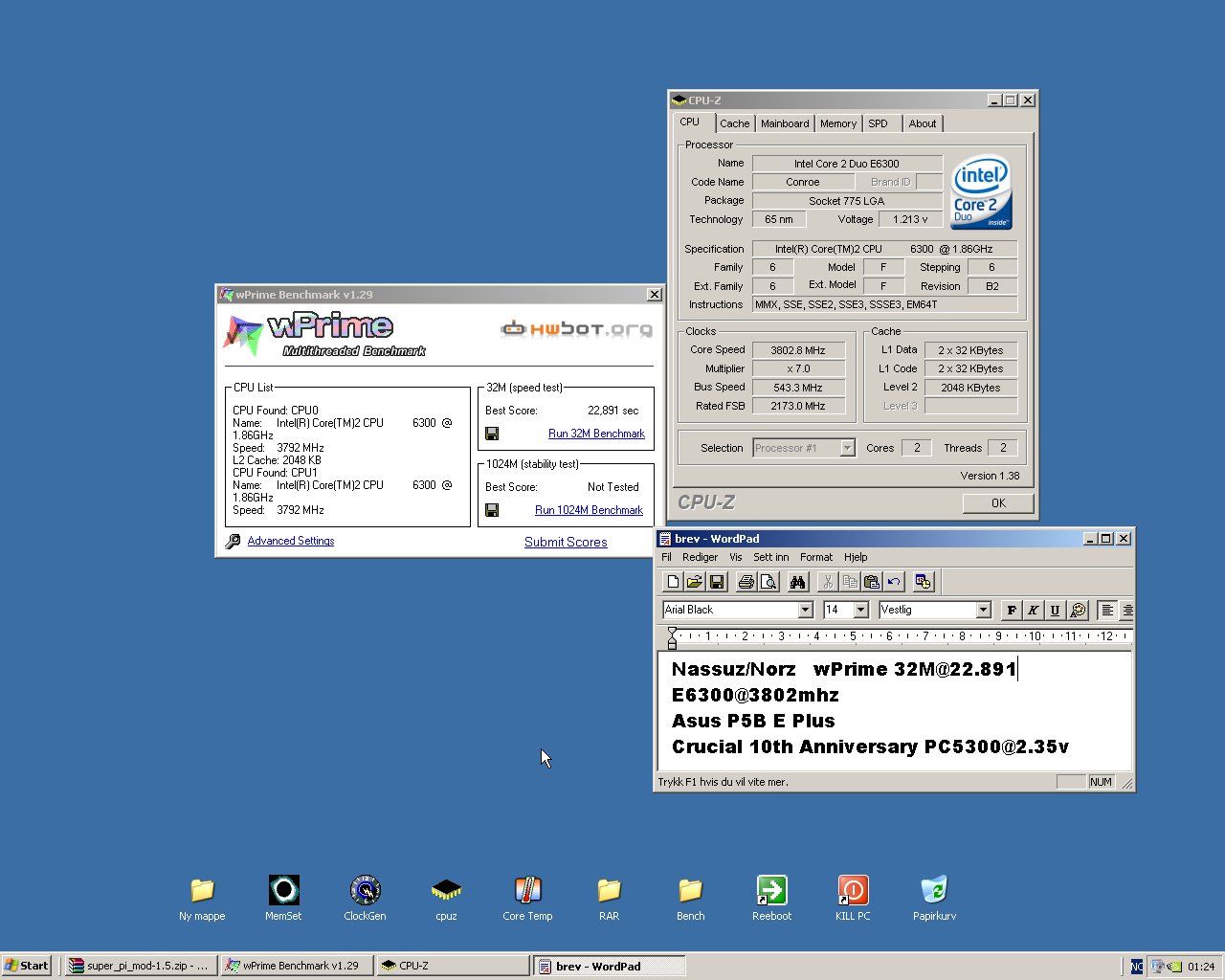This screenshot has height=980, width=1225.
Task: Open the Bench desktop folder
Action: 690,899
